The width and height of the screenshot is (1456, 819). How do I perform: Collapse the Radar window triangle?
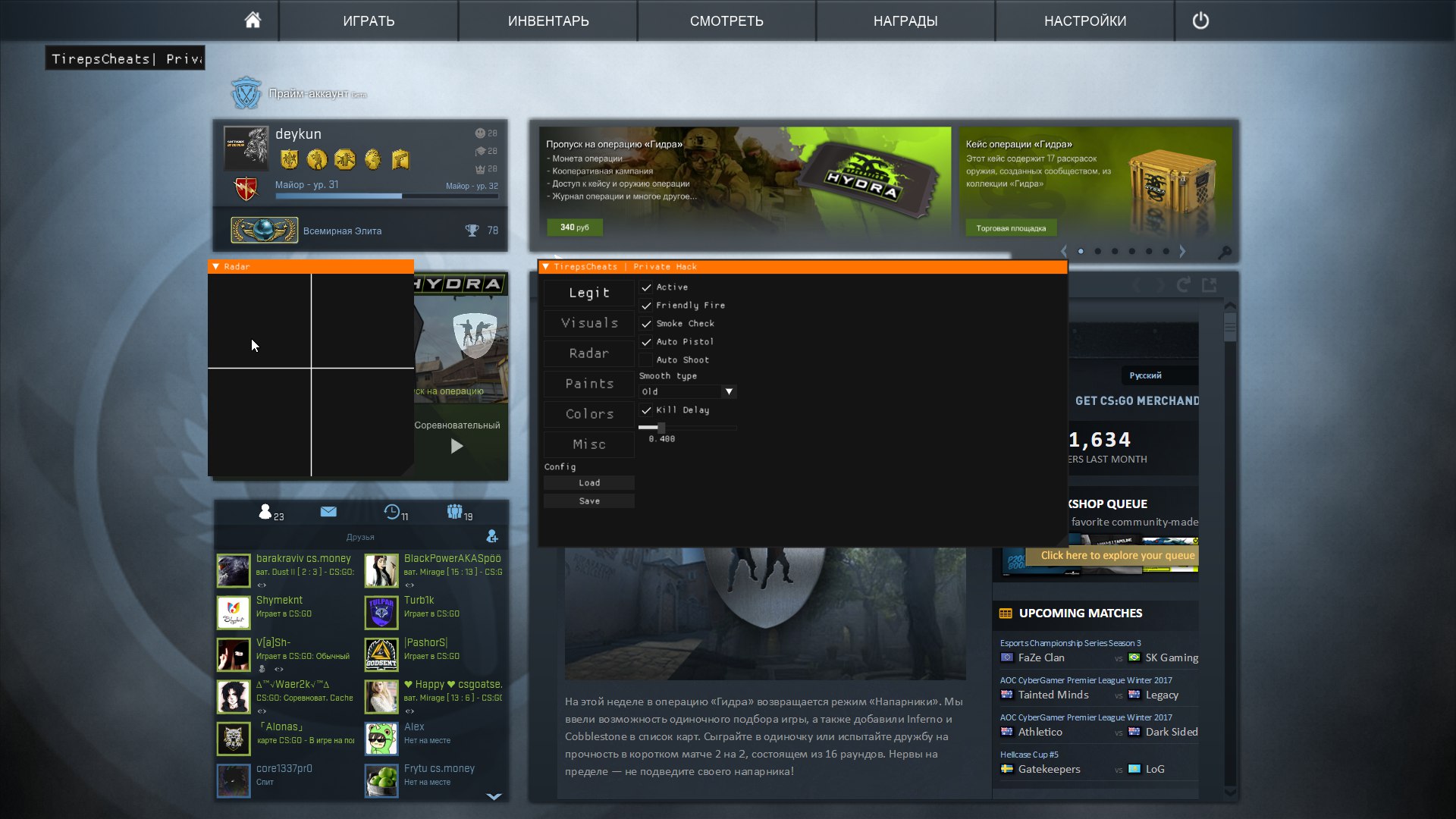tap(216, 267)
